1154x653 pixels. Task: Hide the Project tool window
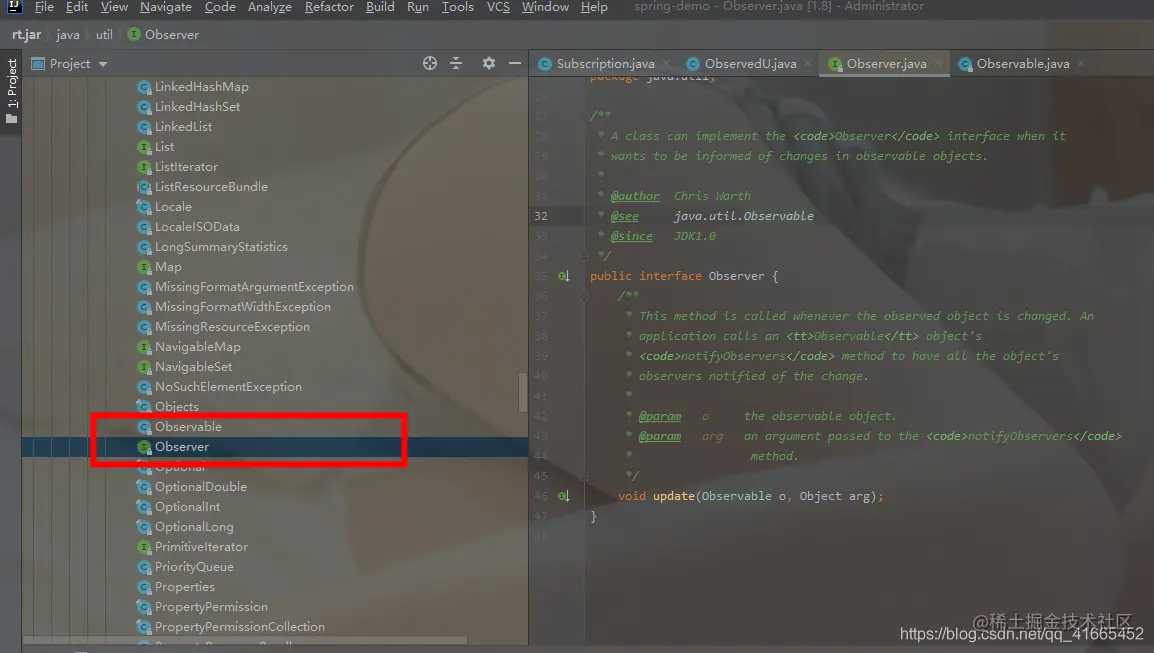pos(515,63)
